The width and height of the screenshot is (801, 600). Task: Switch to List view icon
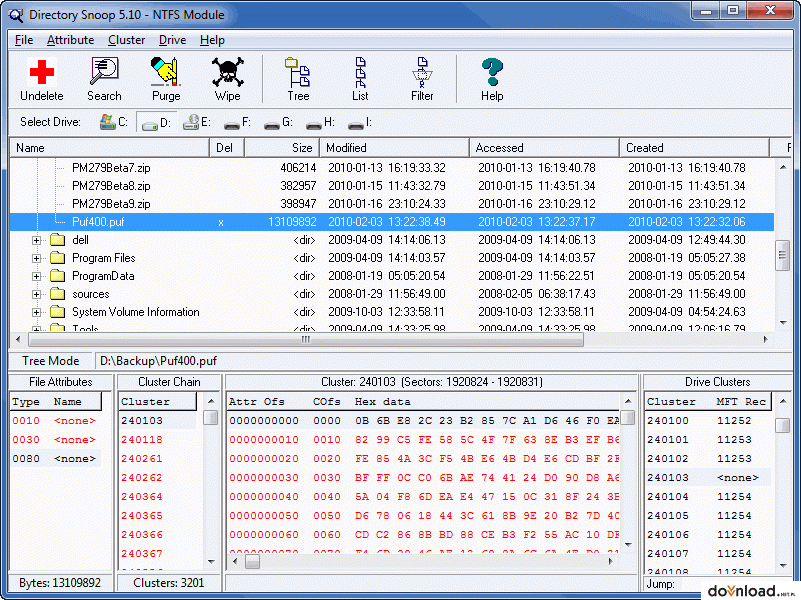(360, 71)
